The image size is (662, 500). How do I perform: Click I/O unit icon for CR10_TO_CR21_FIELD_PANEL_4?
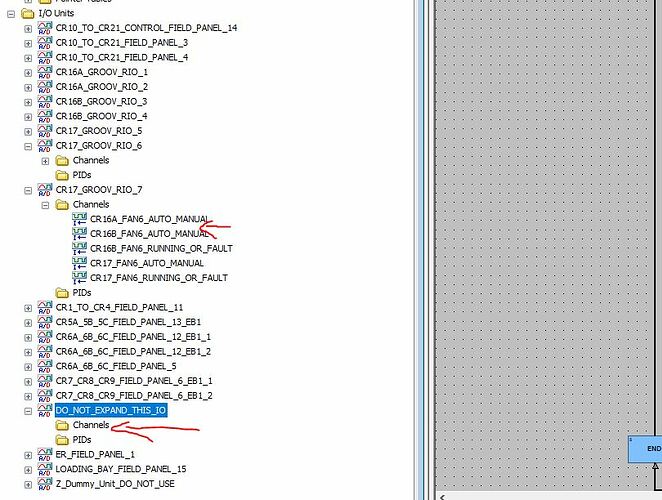(45, 57)
